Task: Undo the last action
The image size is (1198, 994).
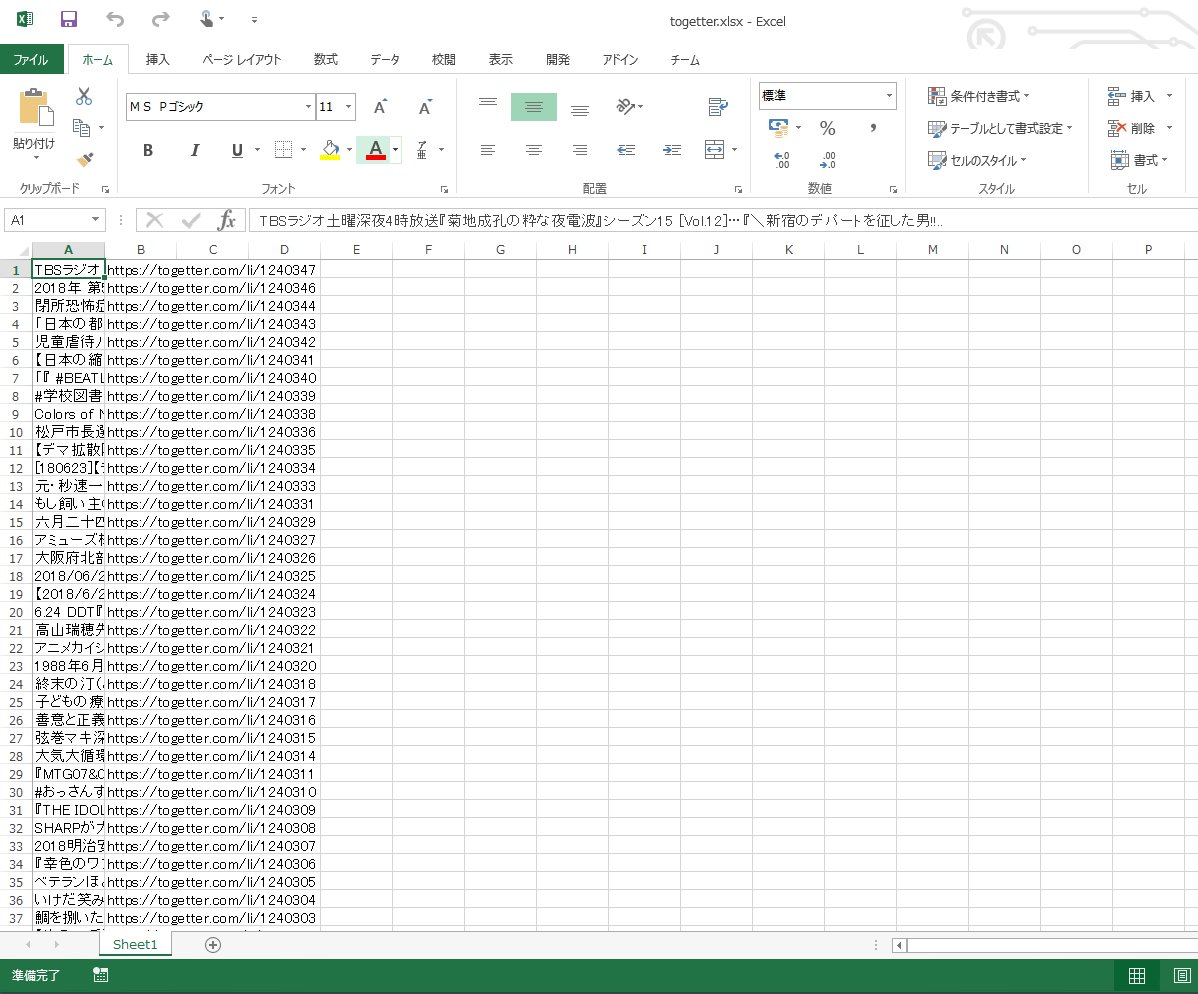Action: tap(115, 19)
